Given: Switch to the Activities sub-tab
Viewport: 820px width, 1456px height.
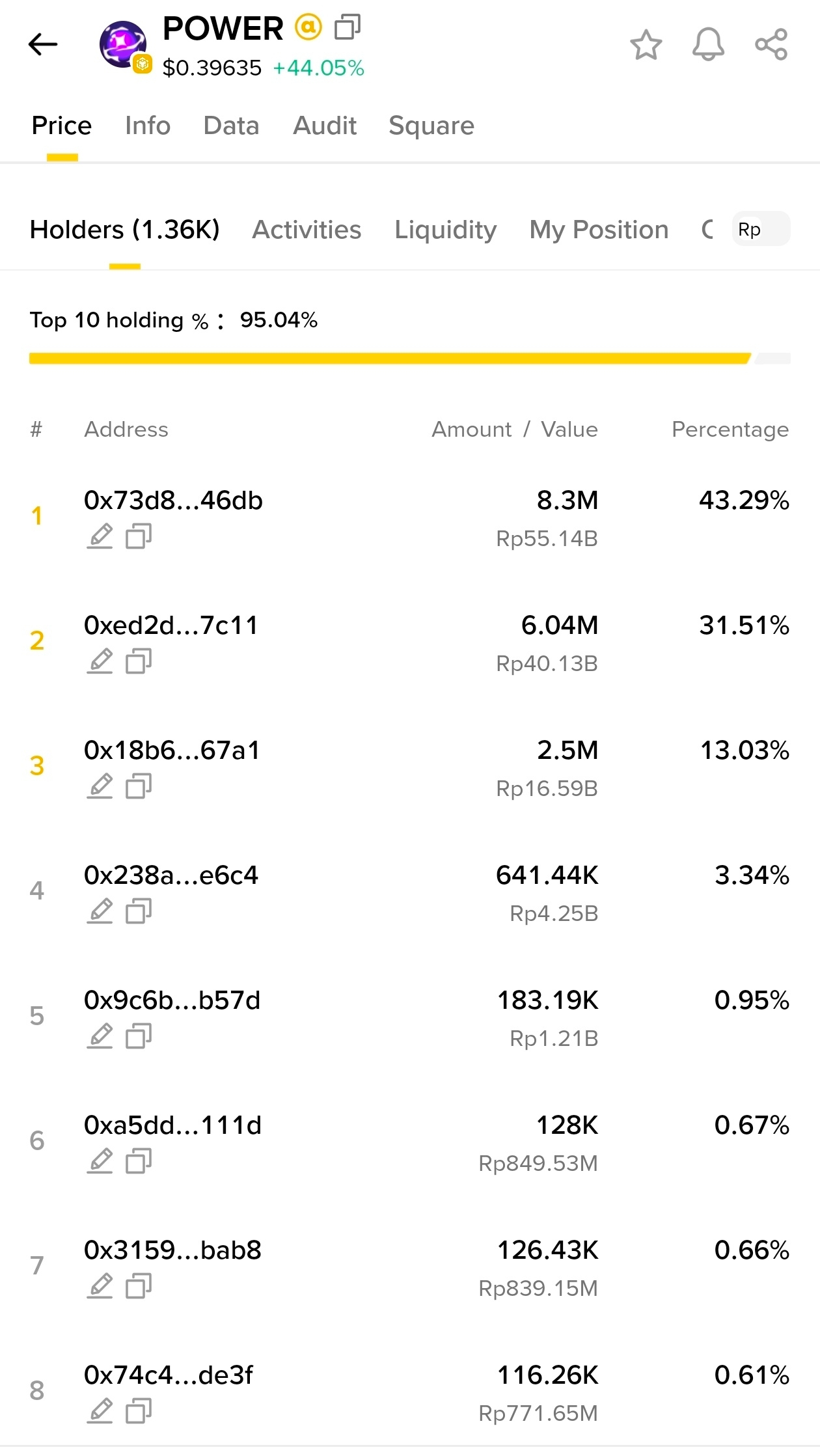Looking at the screenshot, I should [x=307, y=230].
